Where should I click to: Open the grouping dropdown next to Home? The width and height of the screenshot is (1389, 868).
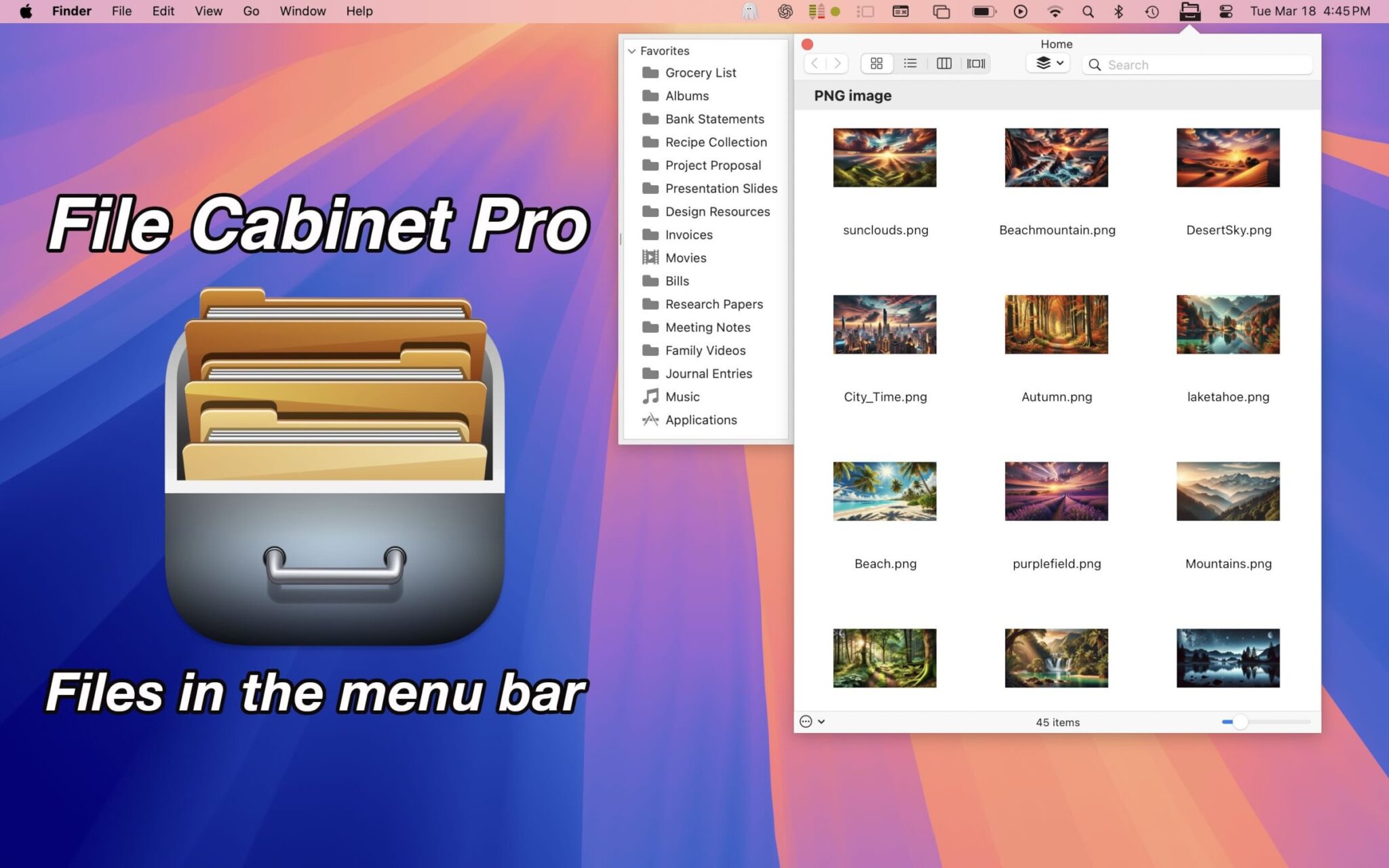(x=1047, y=63)
